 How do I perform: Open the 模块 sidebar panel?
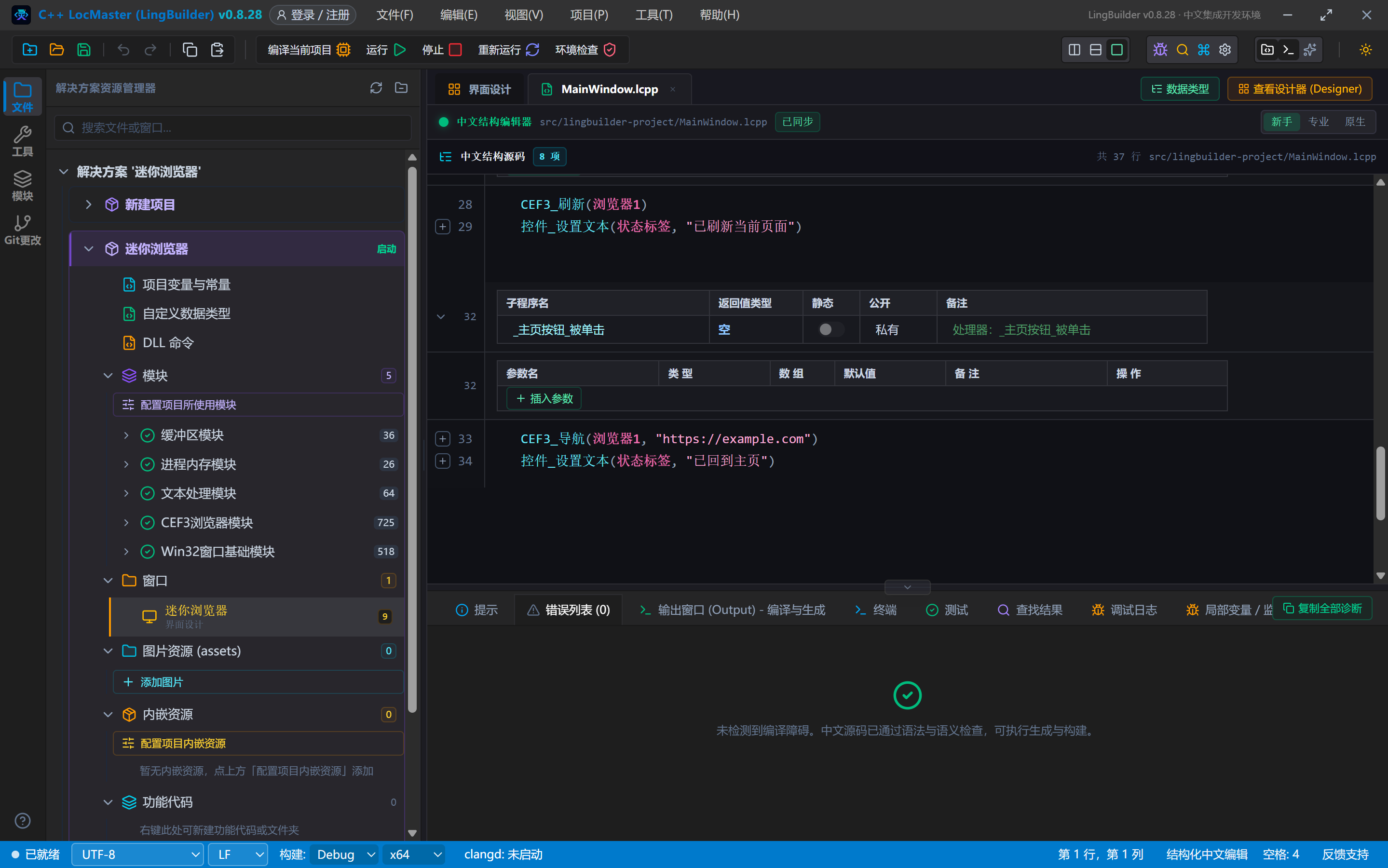[x=22, y=186]
